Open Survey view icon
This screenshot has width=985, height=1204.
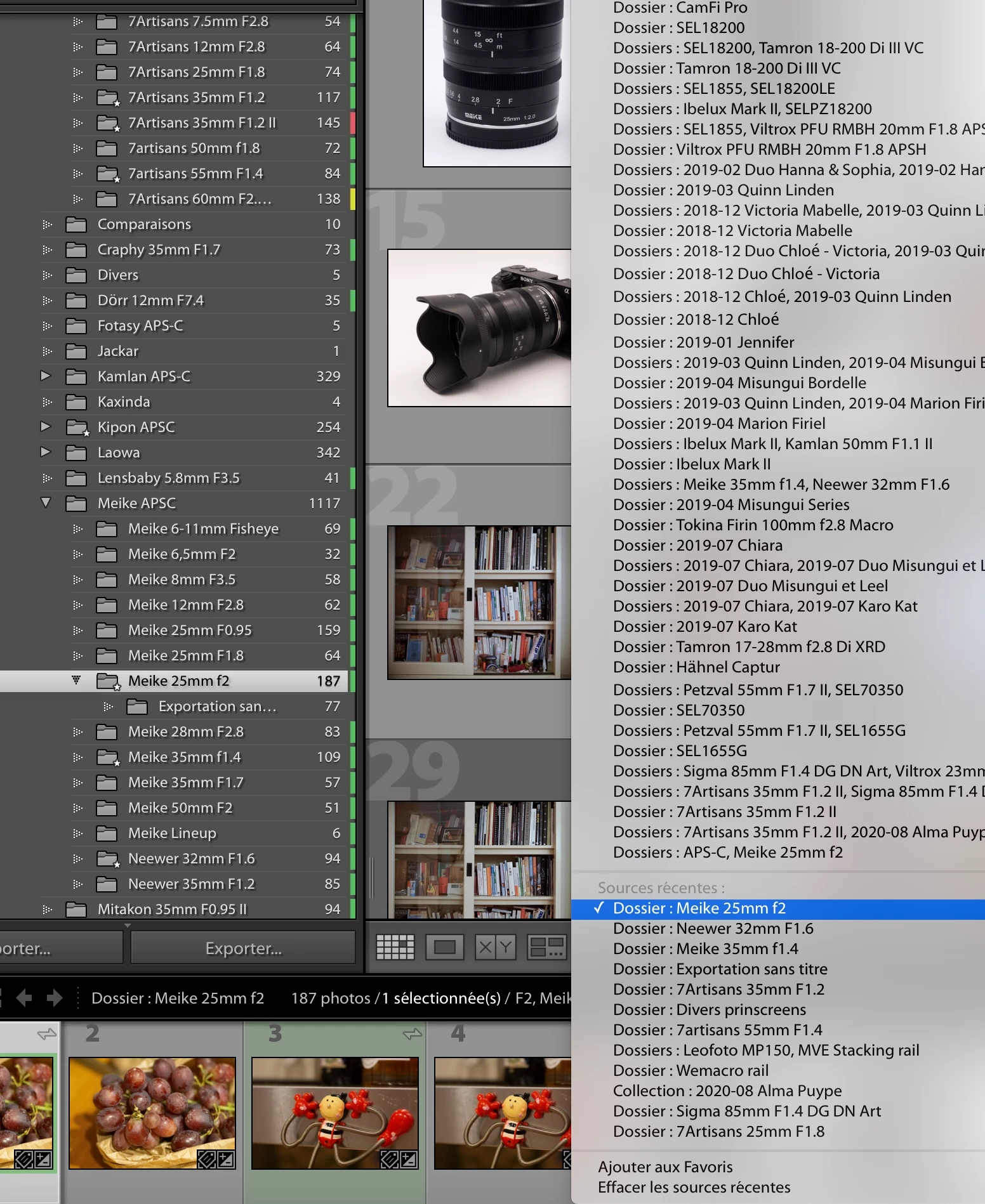pyautogui.click(x=547, y=948)
